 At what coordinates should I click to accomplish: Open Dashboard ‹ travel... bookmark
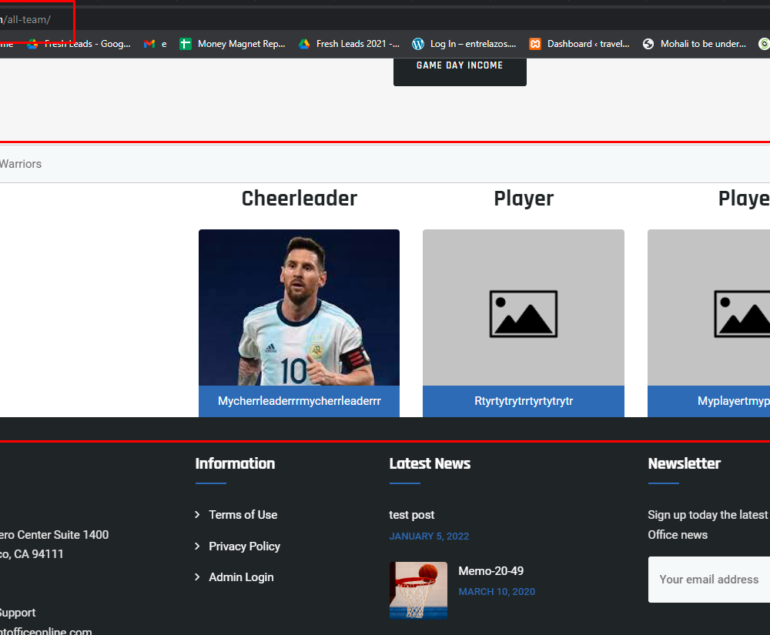pyautogui.click(x=579, y=44)
